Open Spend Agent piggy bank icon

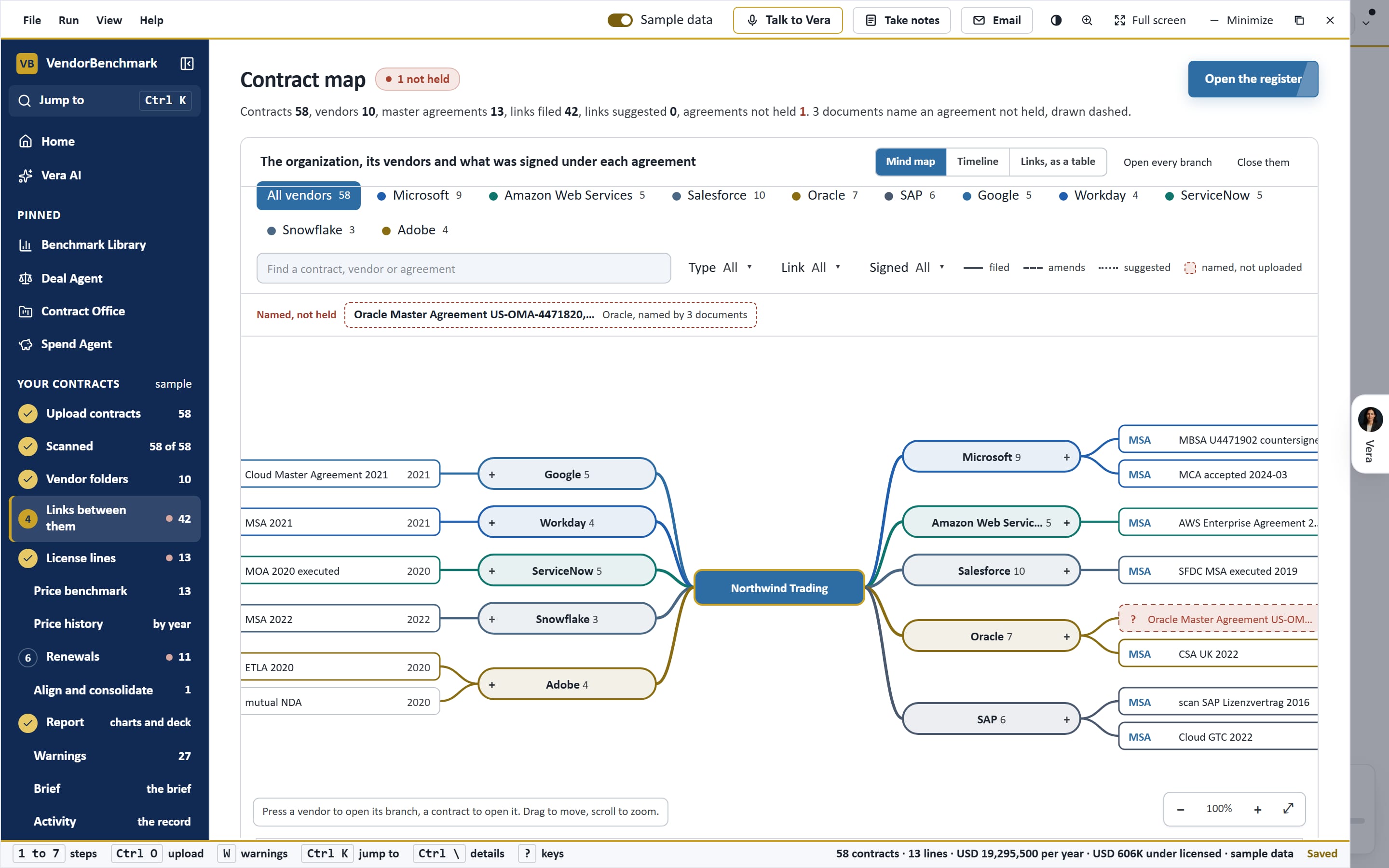(x=25, y=344)
